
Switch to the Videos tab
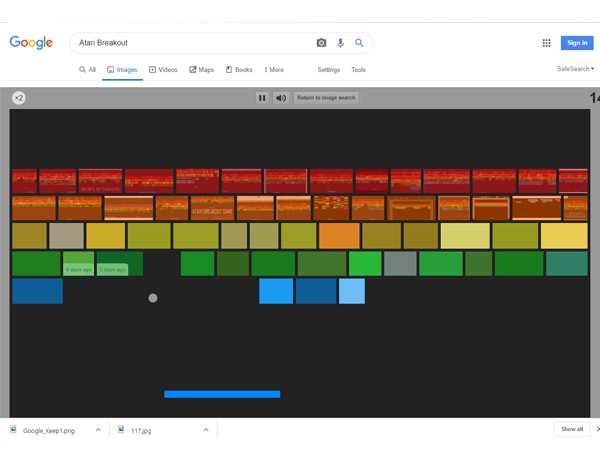[x=163, y=70]
